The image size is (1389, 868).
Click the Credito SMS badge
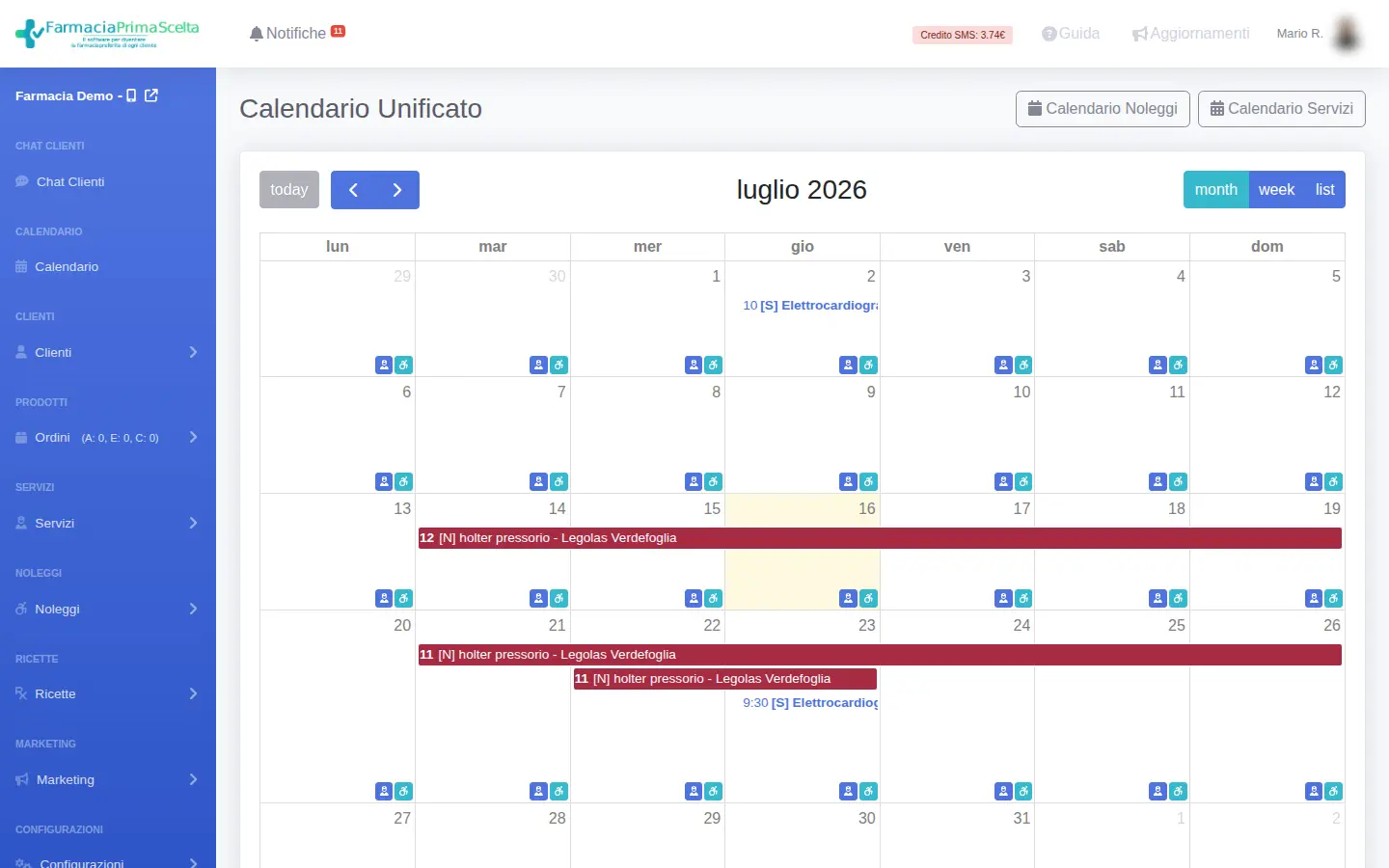pos(963,35)
